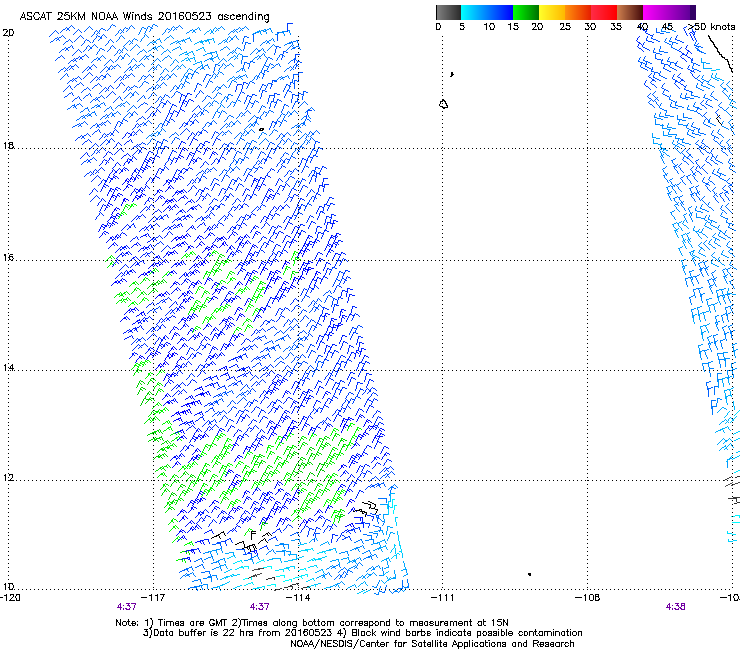Click the latitude label '12'
Viewport: 740px width, 650px height.
[8, 478]
